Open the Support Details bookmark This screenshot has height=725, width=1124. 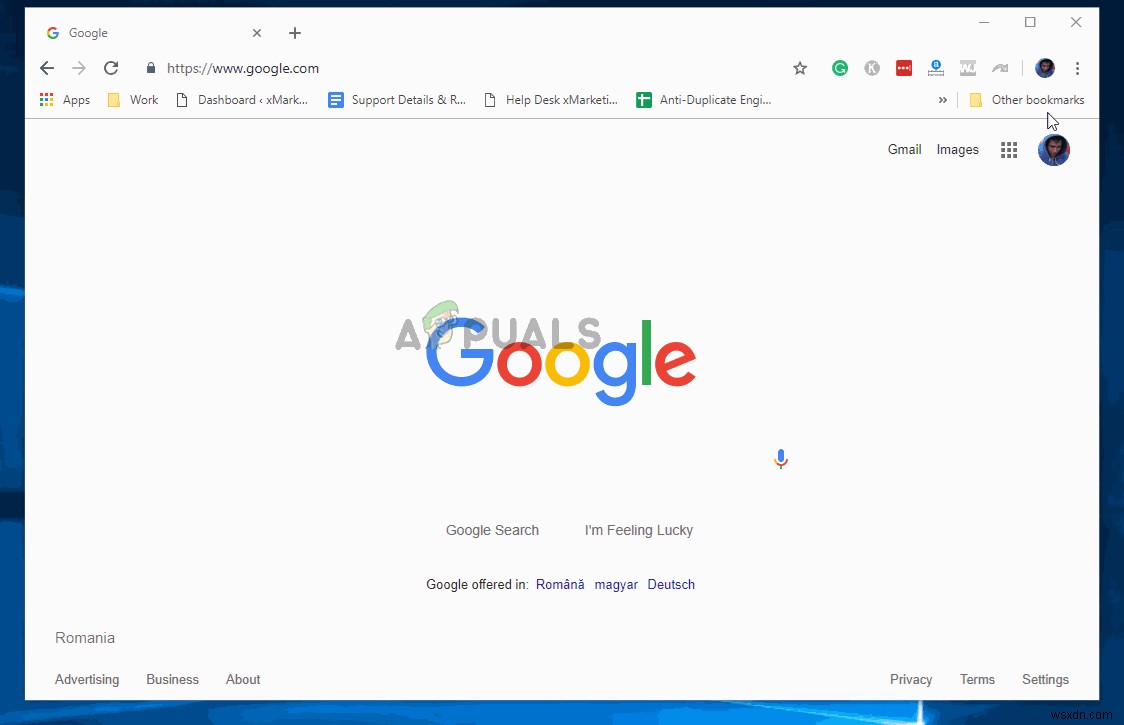(397, 100)
